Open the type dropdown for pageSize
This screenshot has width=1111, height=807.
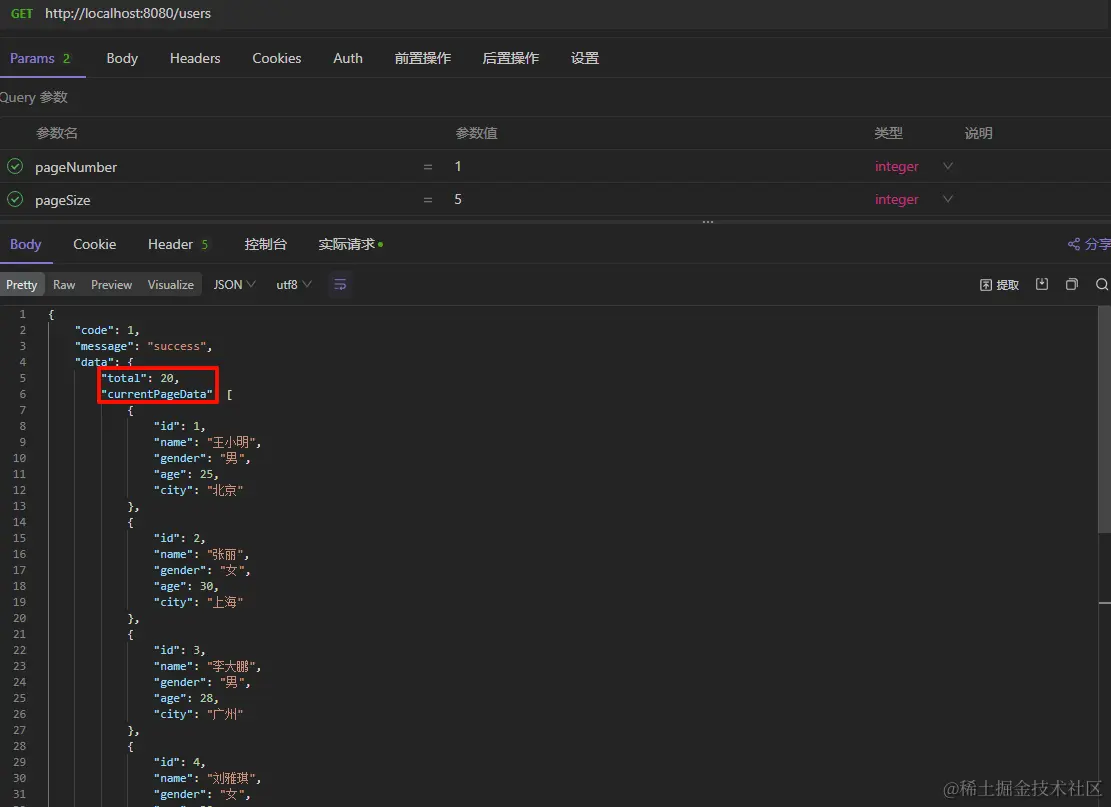point(947,199)
